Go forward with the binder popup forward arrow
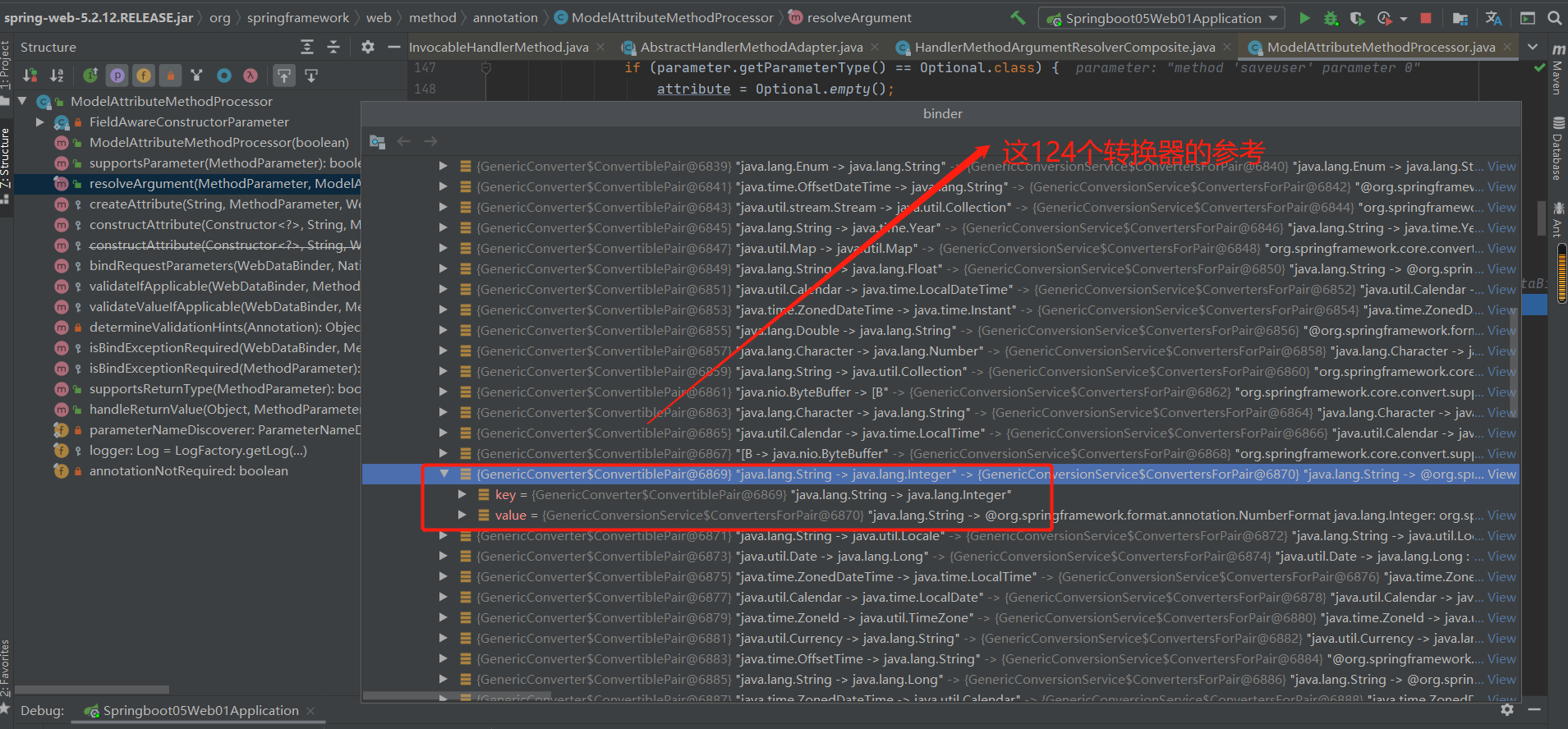The width and height of the screenshot is (1568, 729). [430, 141]
